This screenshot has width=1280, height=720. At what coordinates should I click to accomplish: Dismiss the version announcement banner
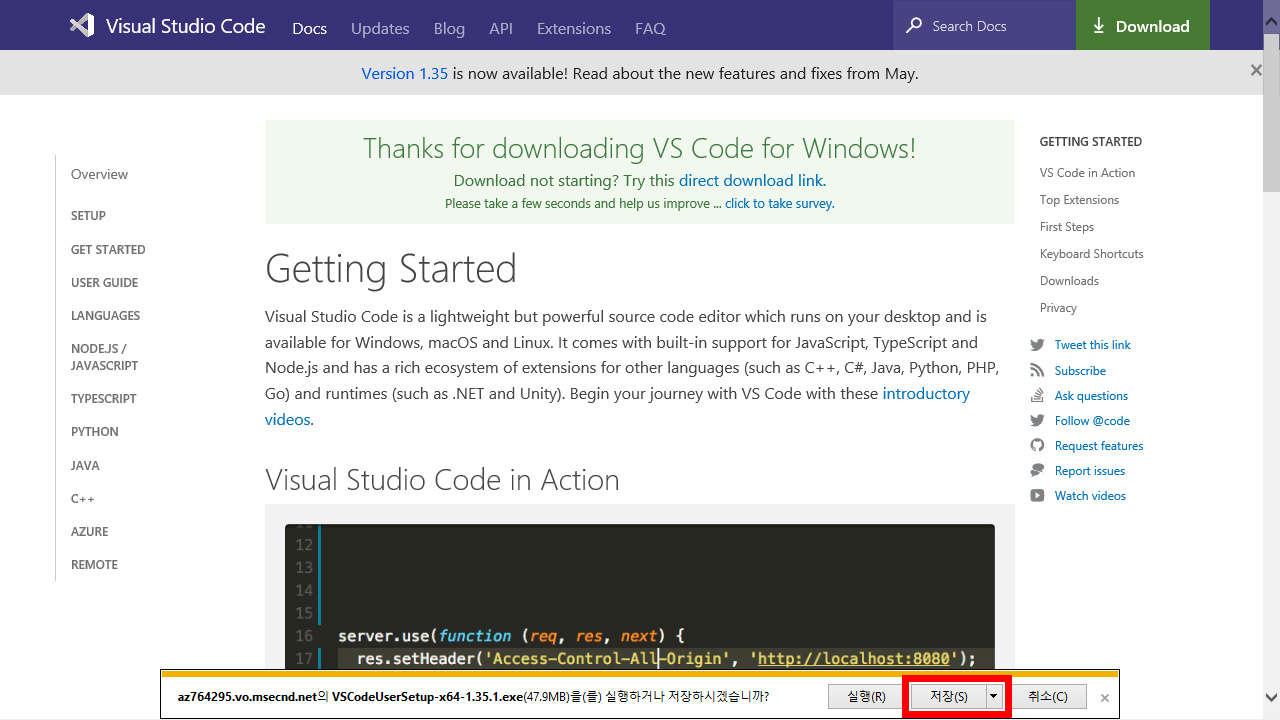click(1256, 70)
